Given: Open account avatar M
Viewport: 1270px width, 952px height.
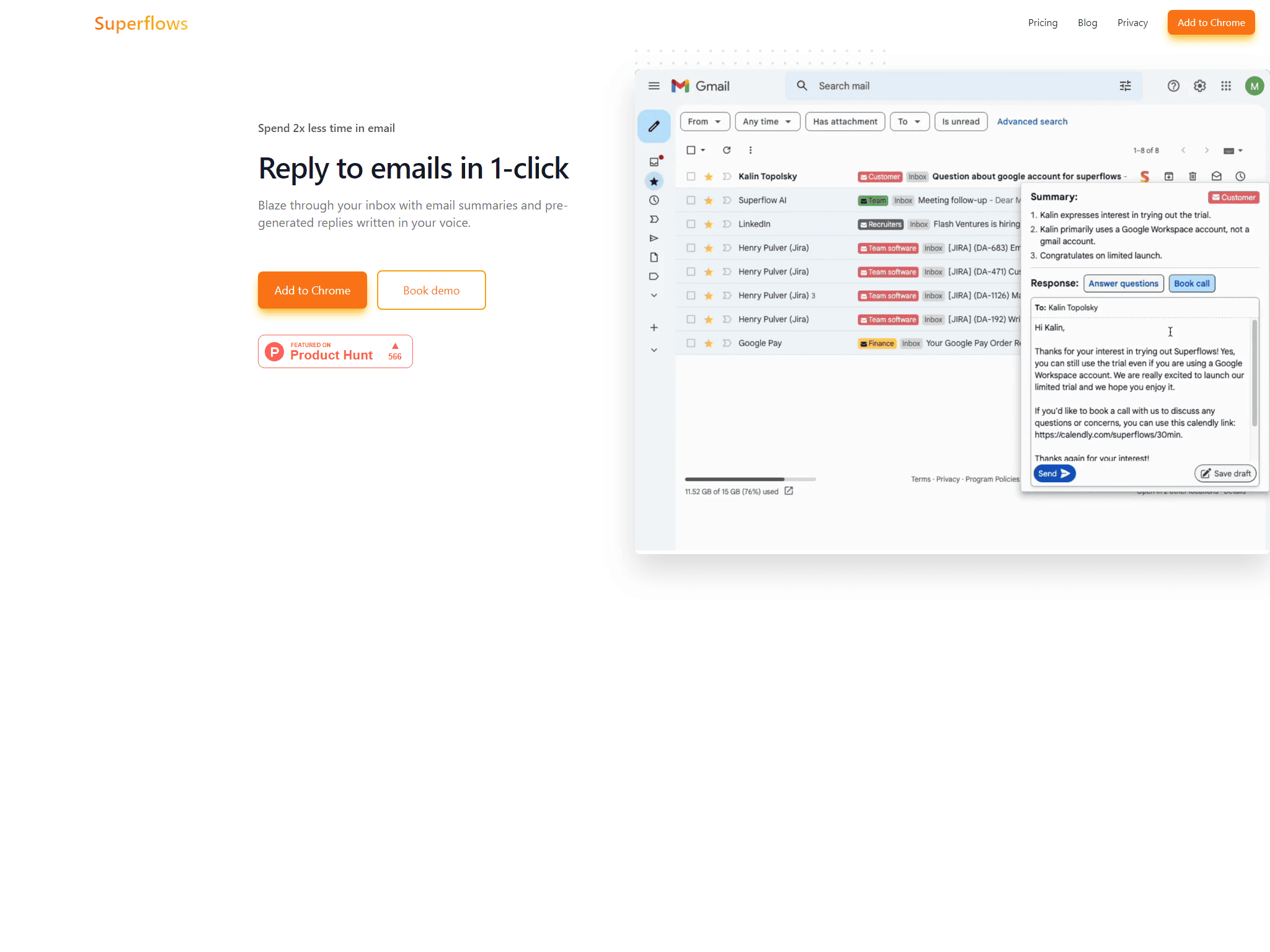Looking at the screenshot, I should pyautogui.click(x=1254, y=86).
